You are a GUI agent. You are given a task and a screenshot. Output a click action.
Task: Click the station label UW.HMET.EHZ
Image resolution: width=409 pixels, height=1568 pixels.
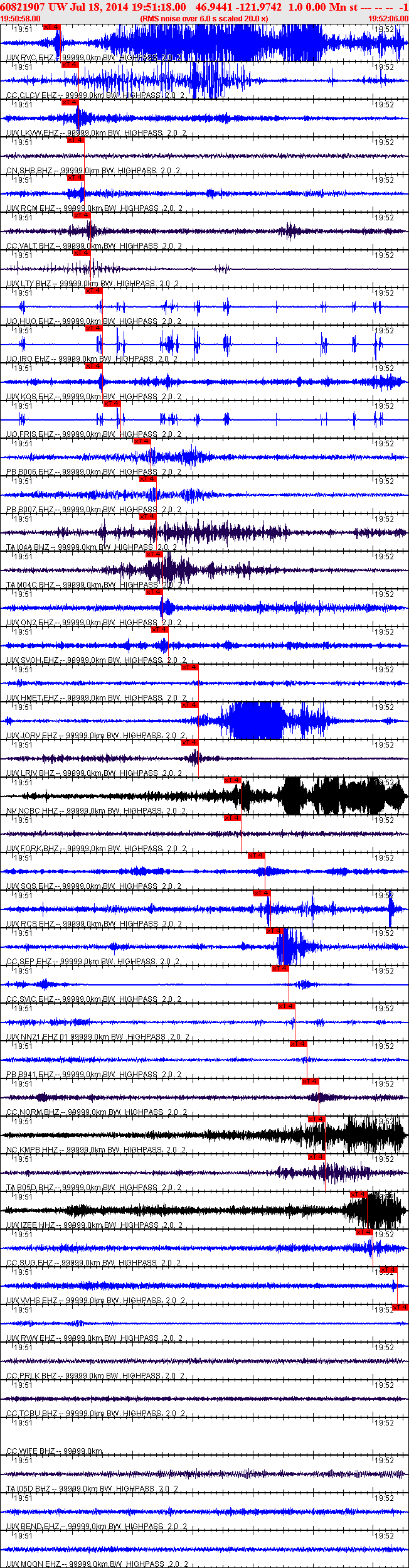pyautogui.click(x=33, y=698)
